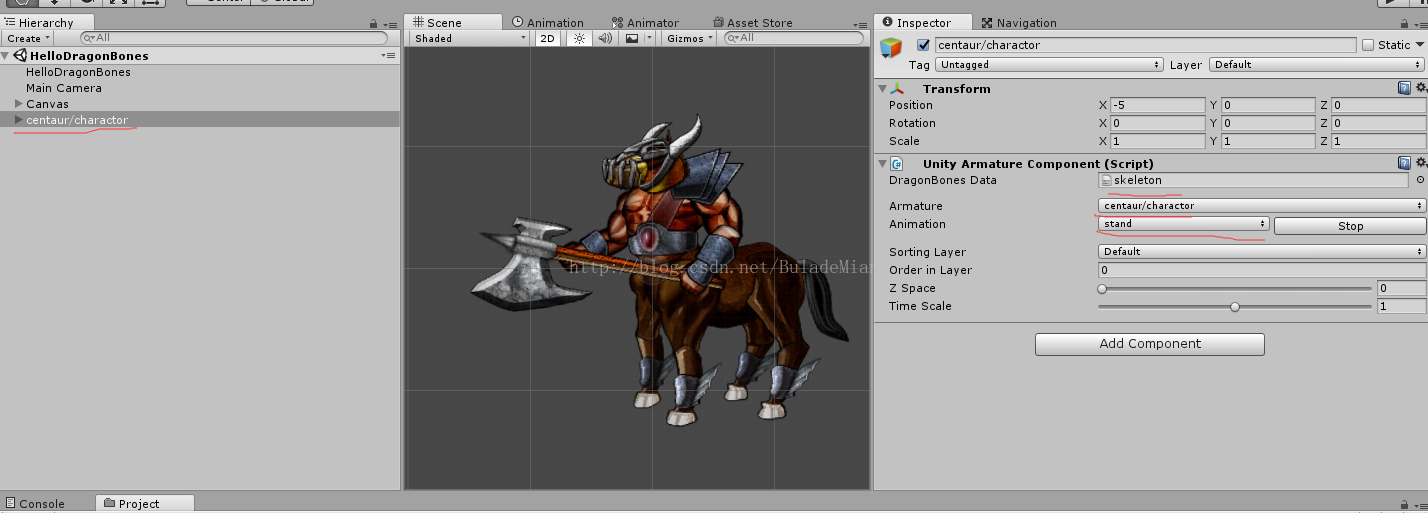
Task: Open Unity Armature Component gear menu
Action: click(x=1420, y=163)
